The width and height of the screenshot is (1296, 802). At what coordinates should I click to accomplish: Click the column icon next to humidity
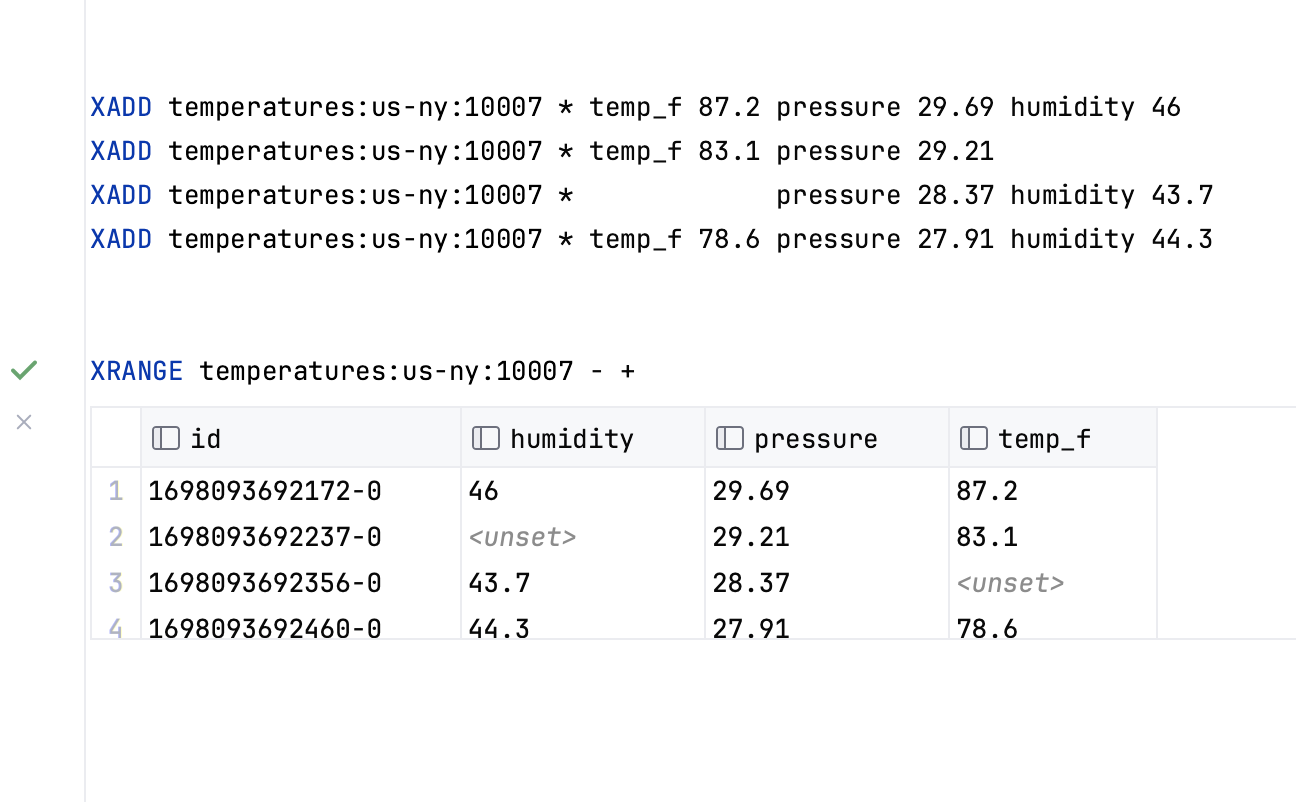tap(485, 437)
